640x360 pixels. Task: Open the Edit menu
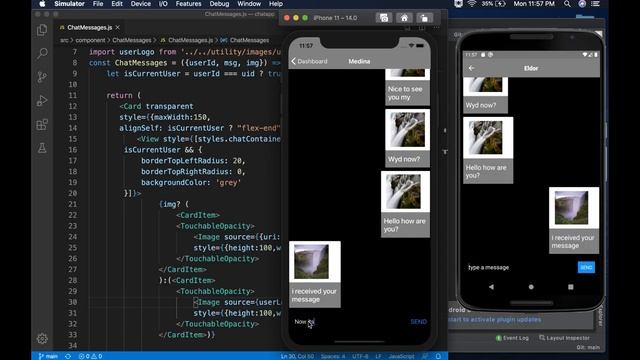(x=117, y=4)
